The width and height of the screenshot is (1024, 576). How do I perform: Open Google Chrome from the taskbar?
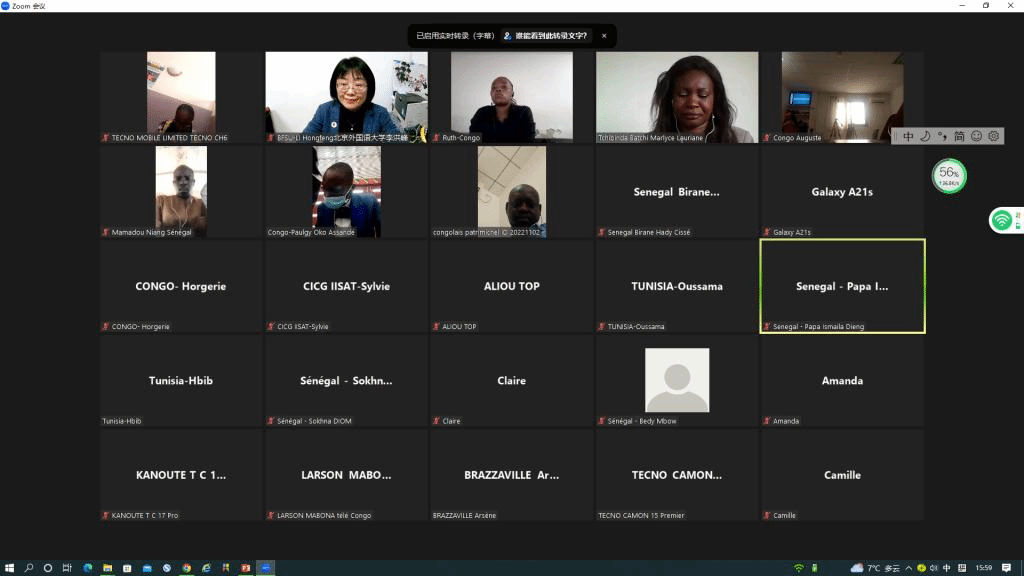coord(186,568)
